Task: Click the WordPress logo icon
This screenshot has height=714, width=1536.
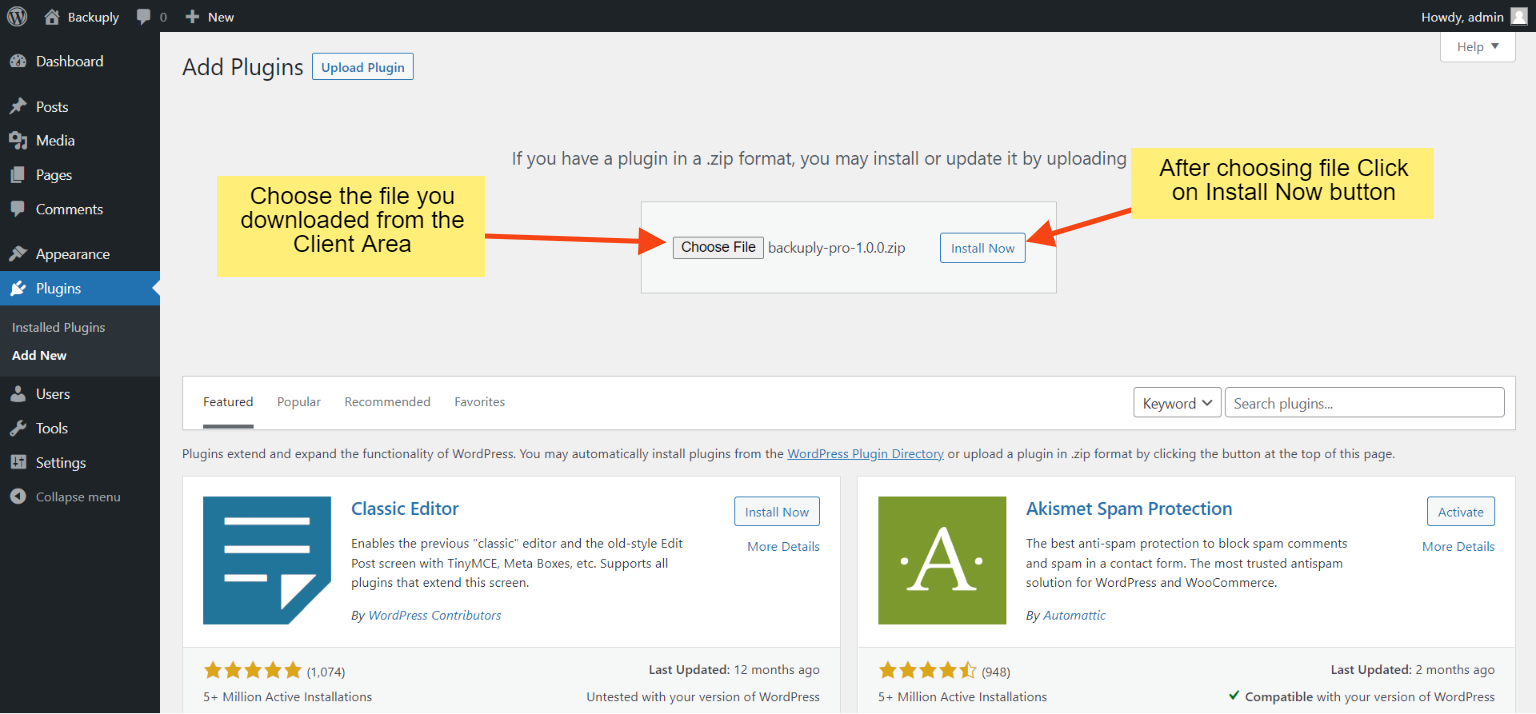Action: [x=17, y=16]
